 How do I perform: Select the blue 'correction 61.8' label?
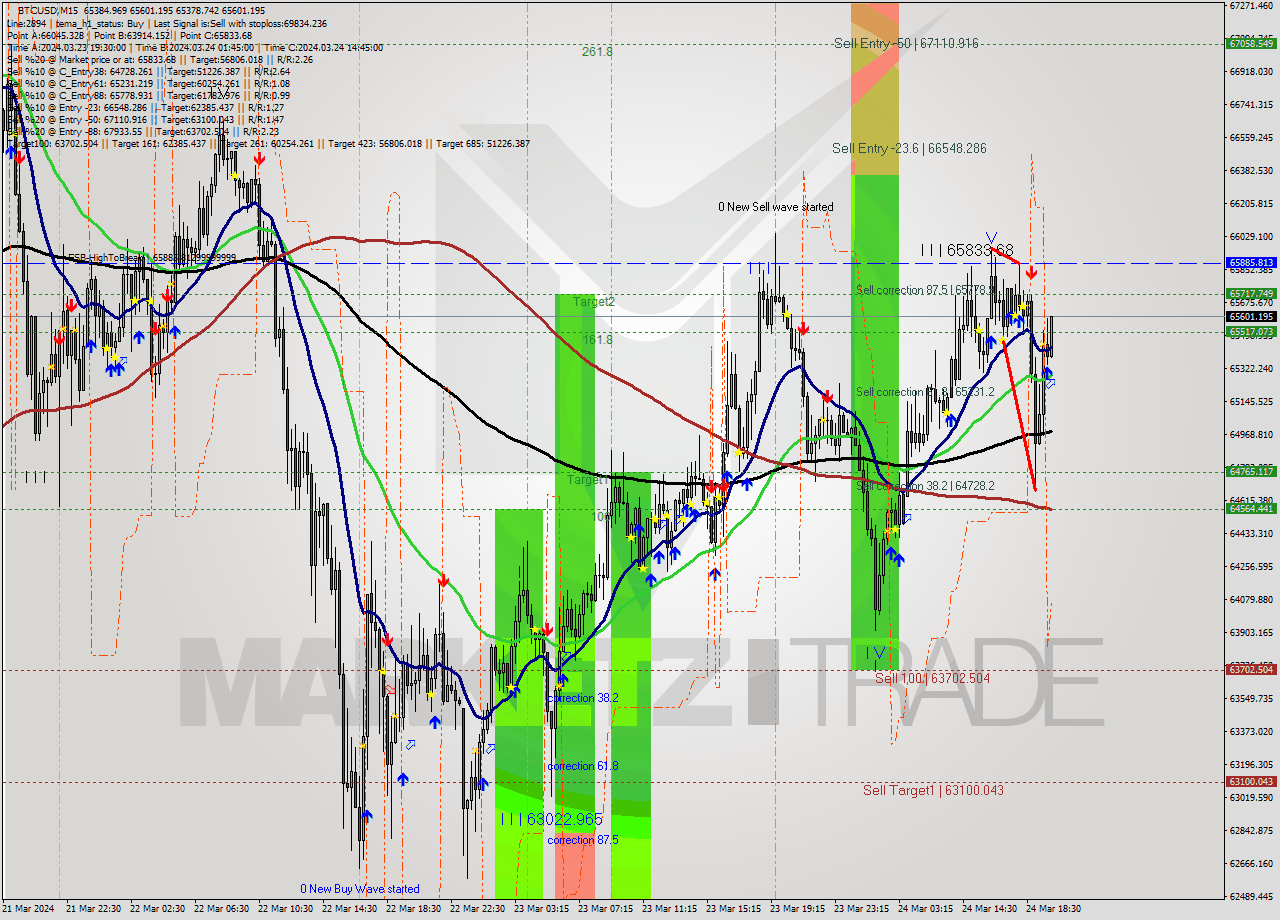583,766
